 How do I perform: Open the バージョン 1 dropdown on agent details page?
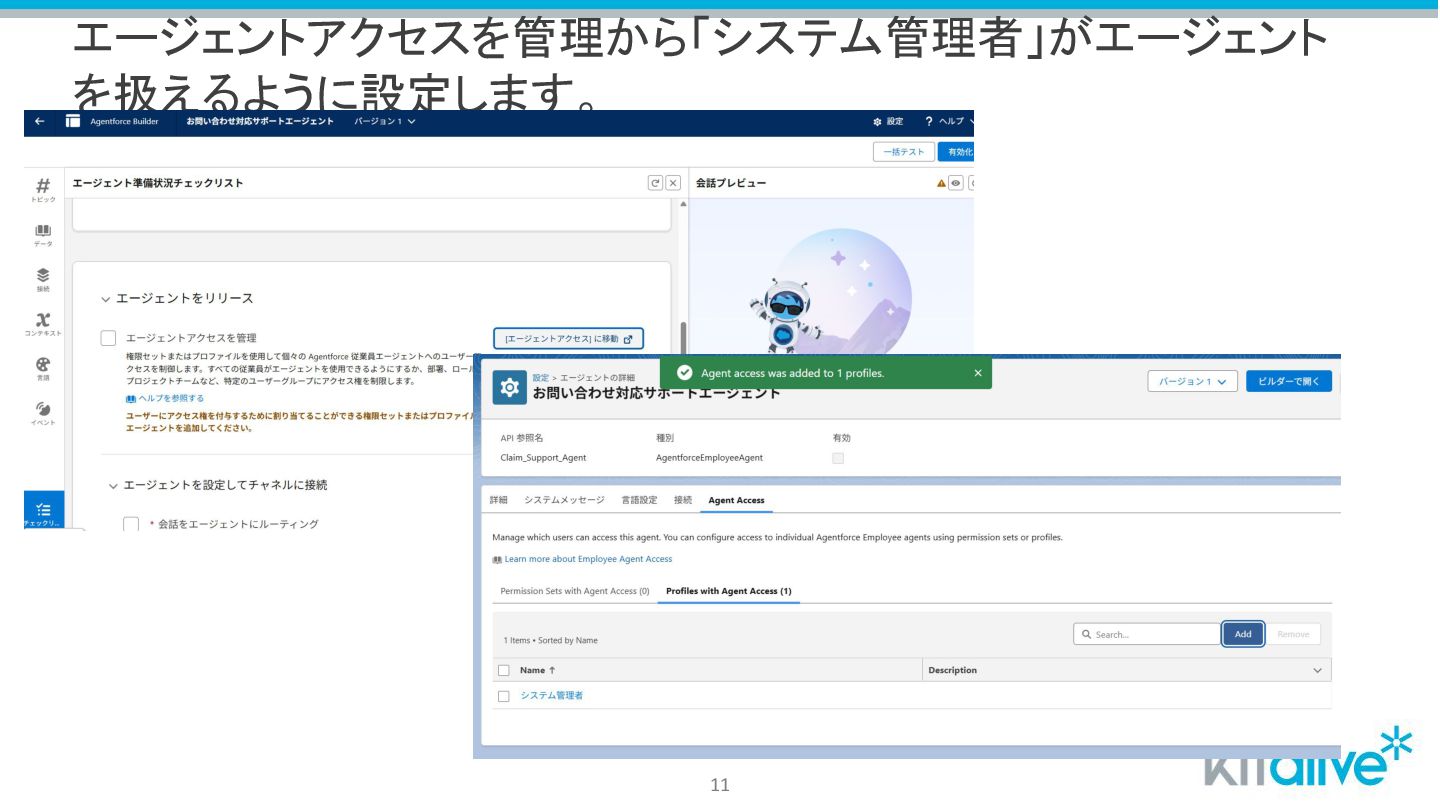[x=1192, y=381]
